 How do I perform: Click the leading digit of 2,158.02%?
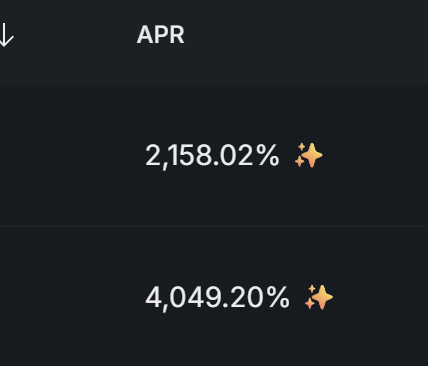point(153,155)
